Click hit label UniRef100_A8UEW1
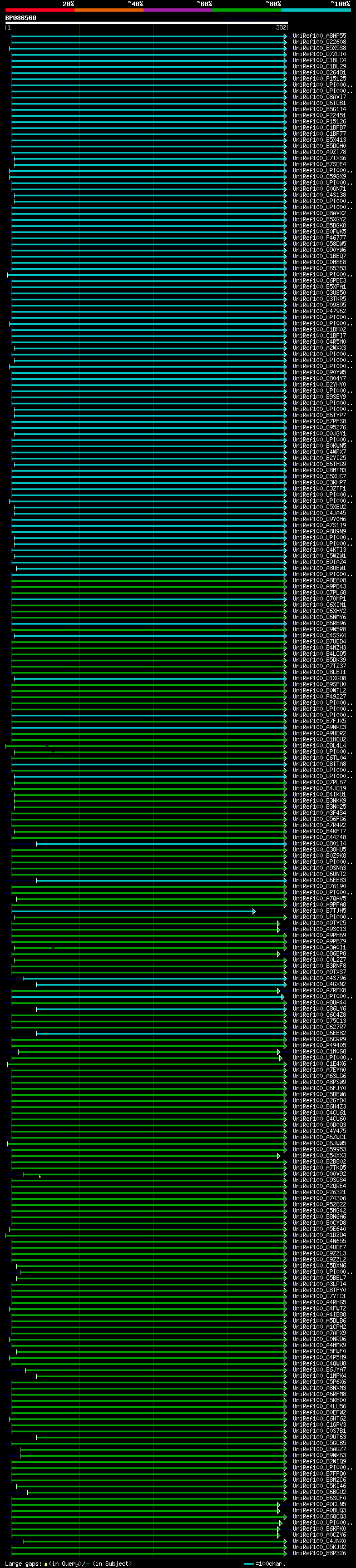The width and height of the screenshot is (356, 1568). (319, 568)
